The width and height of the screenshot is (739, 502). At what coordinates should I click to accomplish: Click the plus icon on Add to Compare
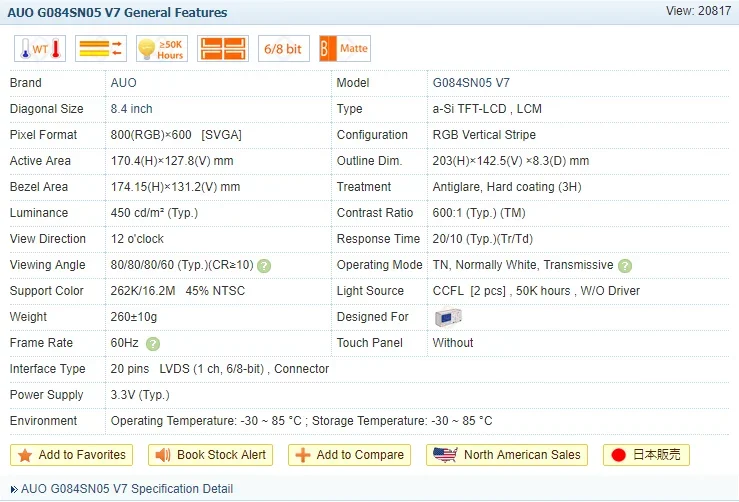(303, 455)
